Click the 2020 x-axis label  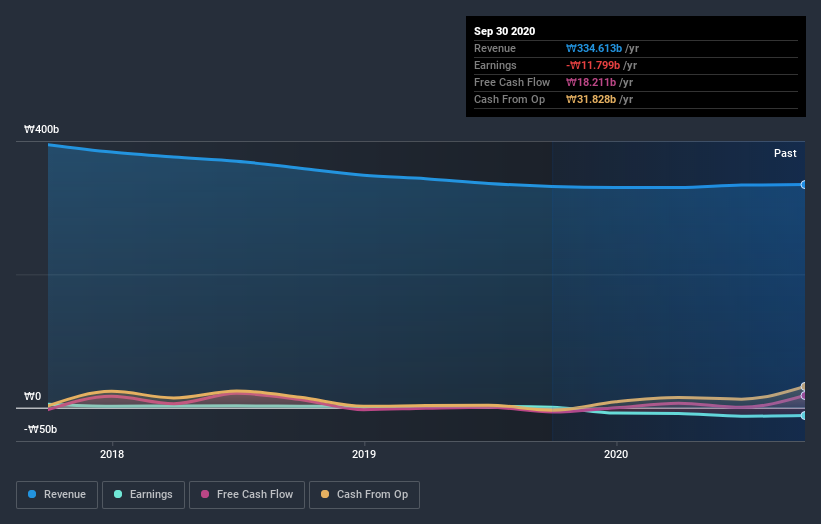616,454
